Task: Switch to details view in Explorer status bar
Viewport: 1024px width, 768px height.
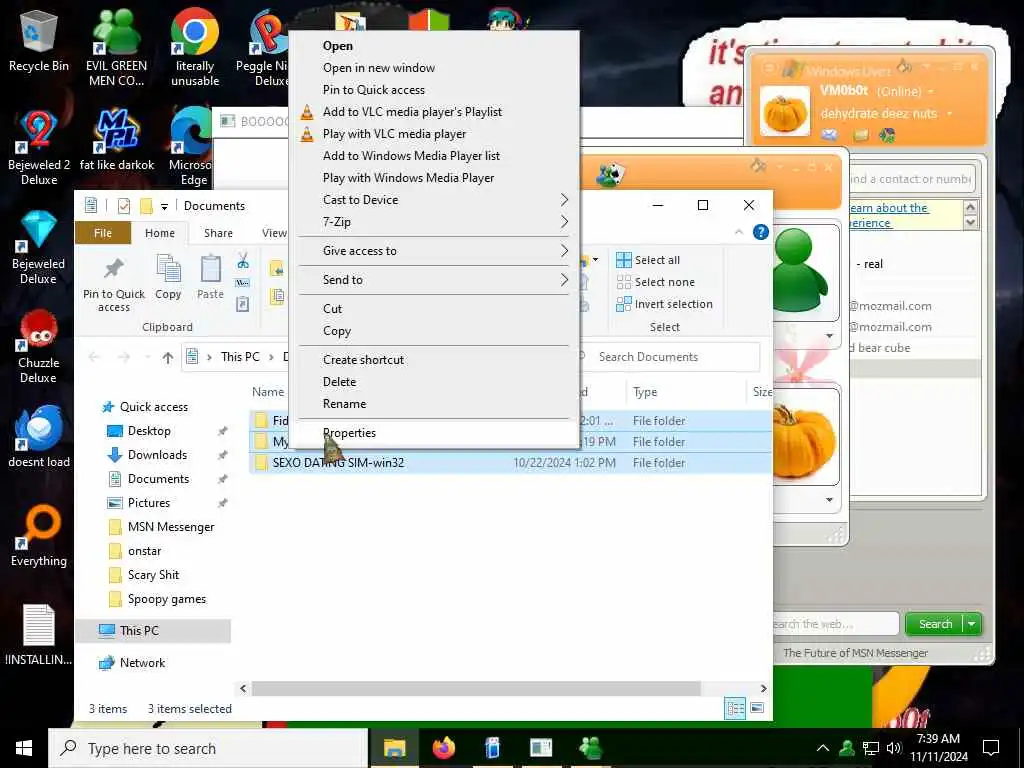Action: [735, 708]
